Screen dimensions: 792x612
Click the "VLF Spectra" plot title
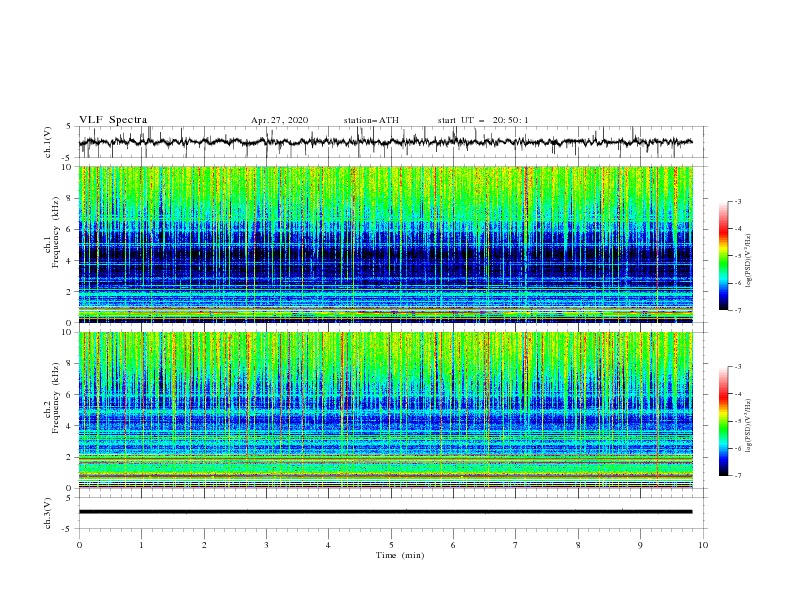tap(113, 120)
